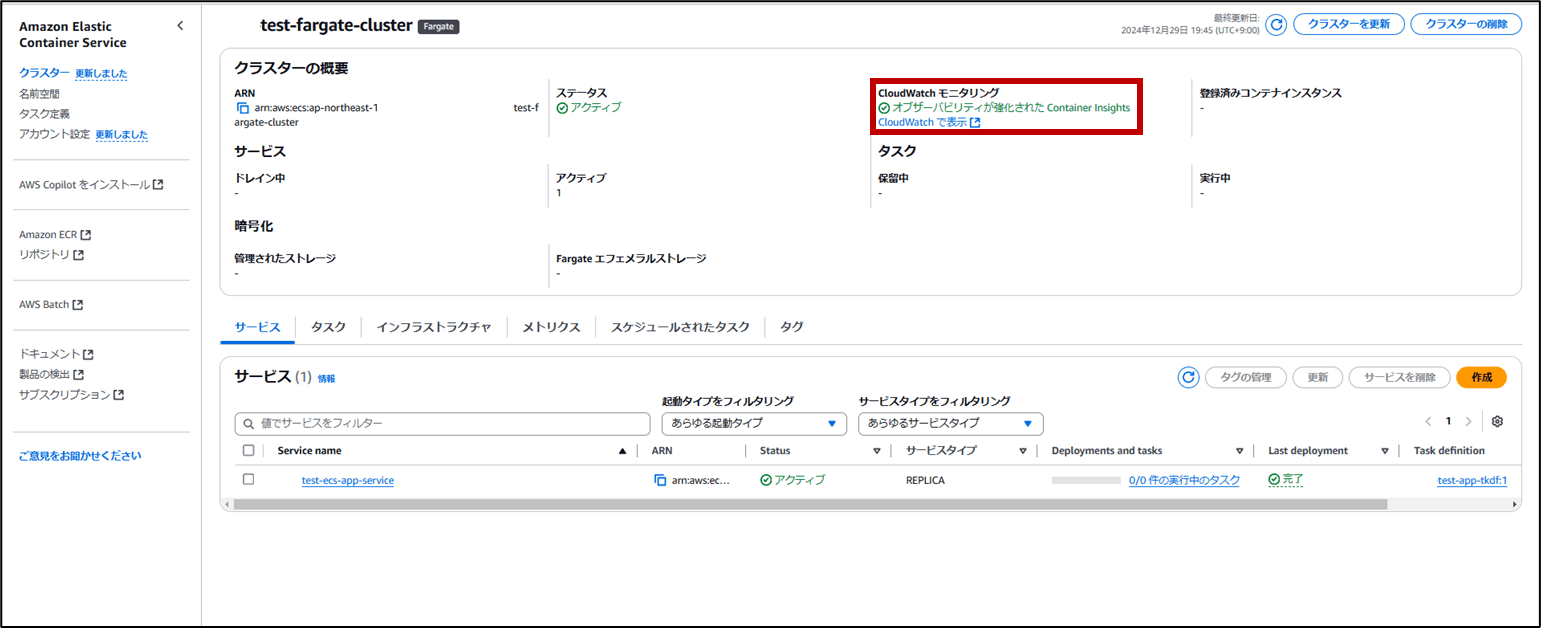Open the サービスタイプ filter dropdown
This screenshot has width=1541, height=628.
tap(951, 424)
